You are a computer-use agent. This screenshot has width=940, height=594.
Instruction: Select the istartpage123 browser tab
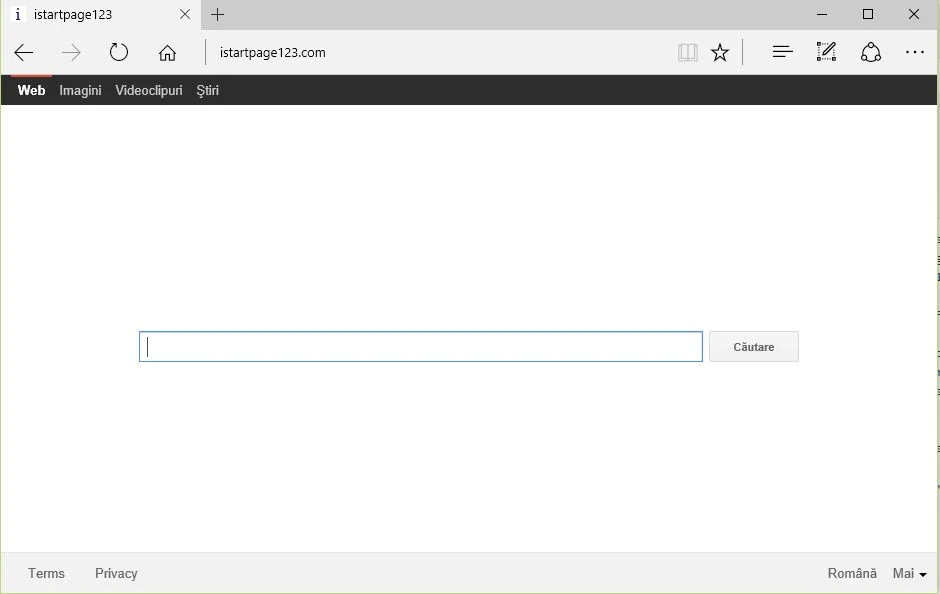point(101,14)
